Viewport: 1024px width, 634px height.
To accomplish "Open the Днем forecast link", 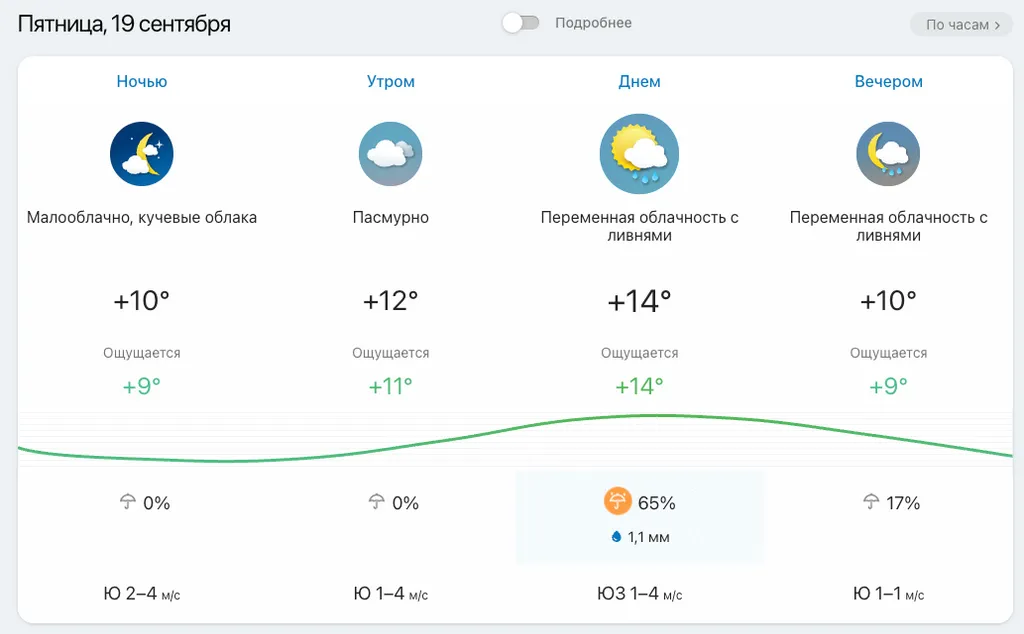I will (x=639, y=82).
